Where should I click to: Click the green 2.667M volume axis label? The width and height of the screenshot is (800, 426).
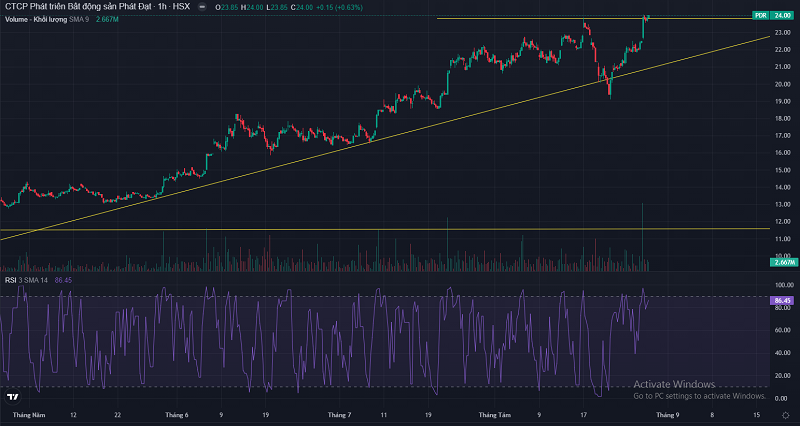pyautogui.click(x=783, y=262)
